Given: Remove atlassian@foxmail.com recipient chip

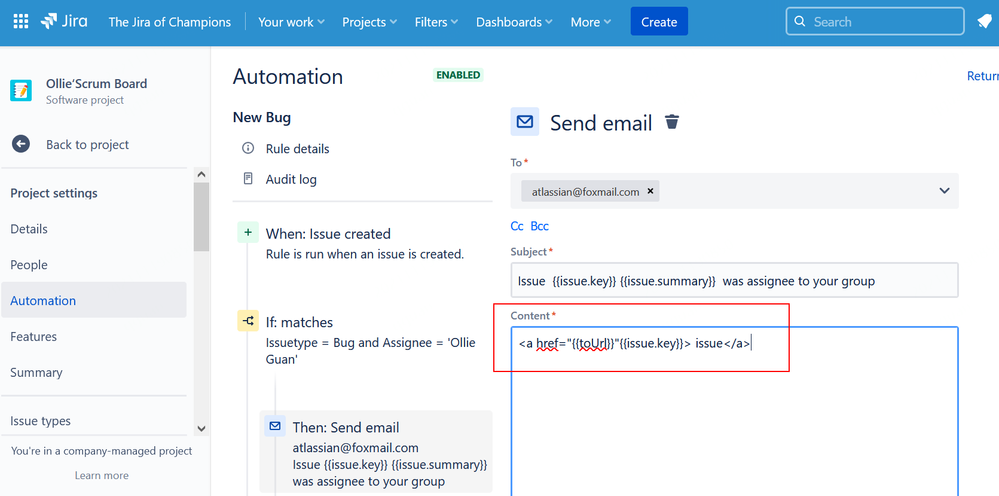Looking at the screenshot, I should [650, 191].
